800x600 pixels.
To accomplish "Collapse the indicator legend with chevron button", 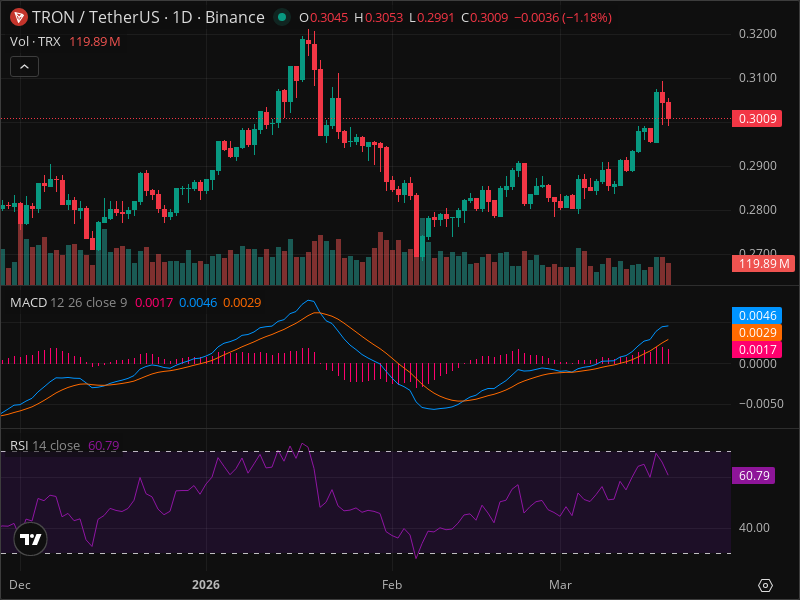I will pyautogui.click(x=24, y=67).
